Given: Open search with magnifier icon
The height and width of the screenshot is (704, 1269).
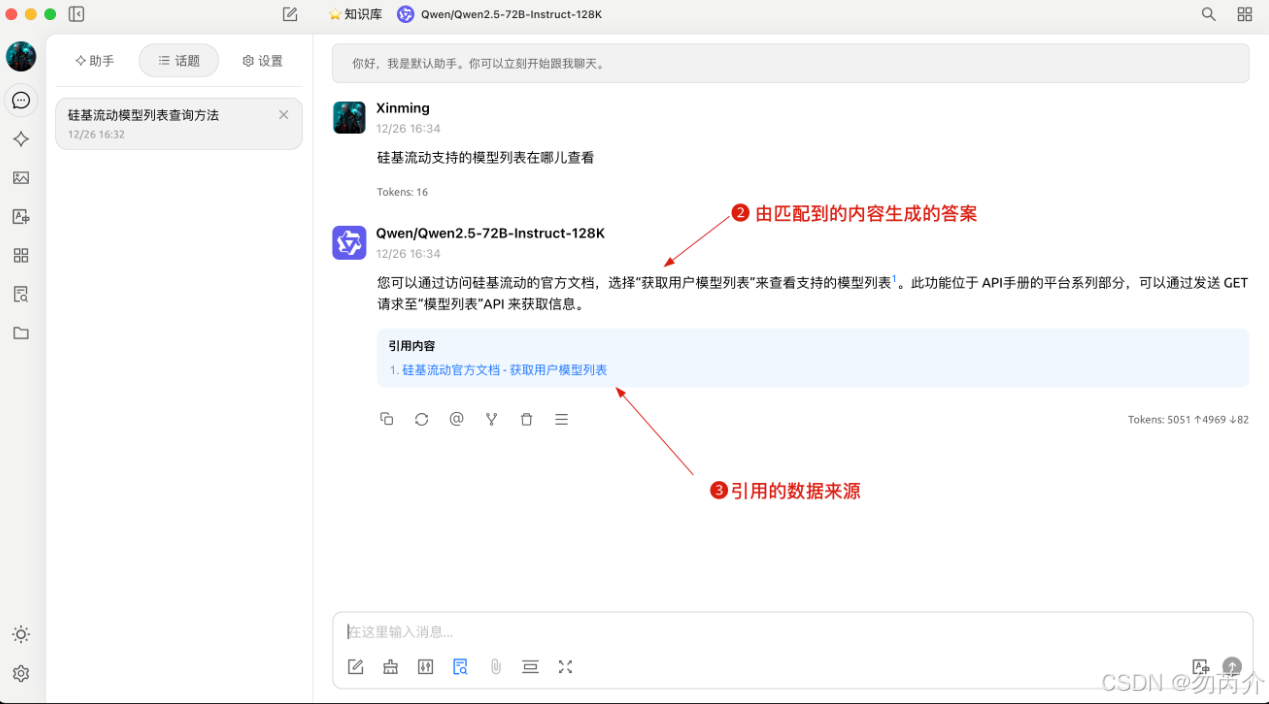Looking at the screenshot, I should pos(1209,14).
